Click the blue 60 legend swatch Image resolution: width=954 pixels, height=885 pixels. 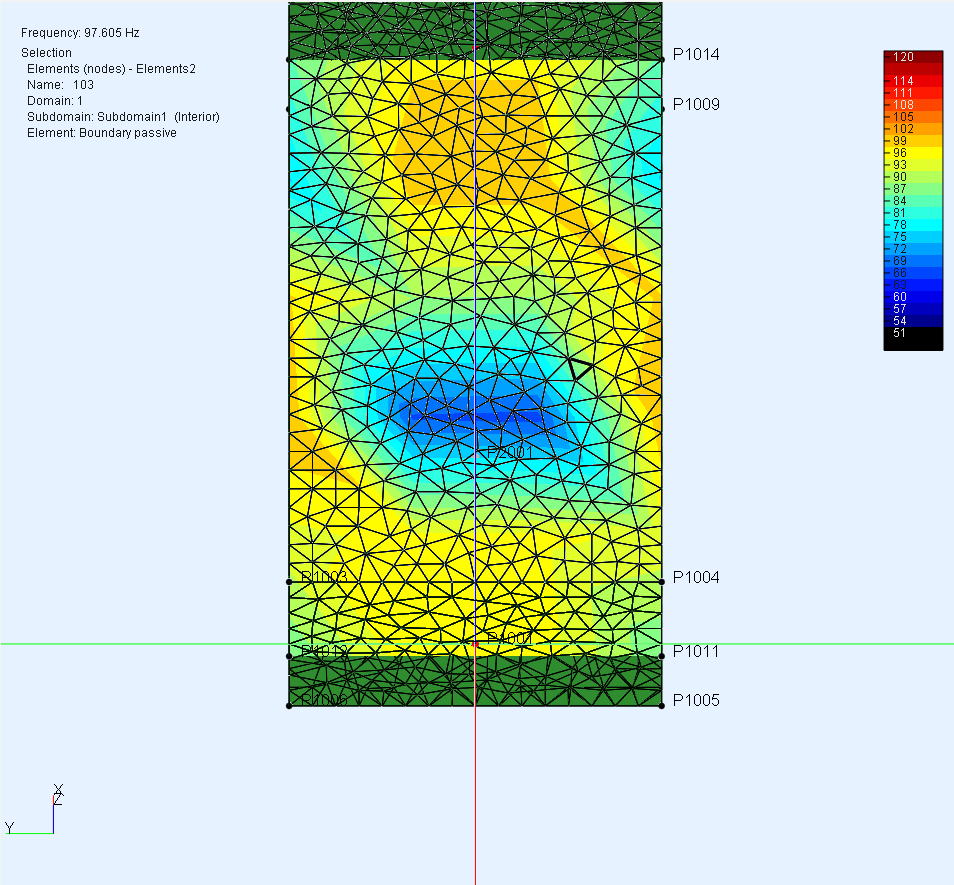[x=913, y=297]
